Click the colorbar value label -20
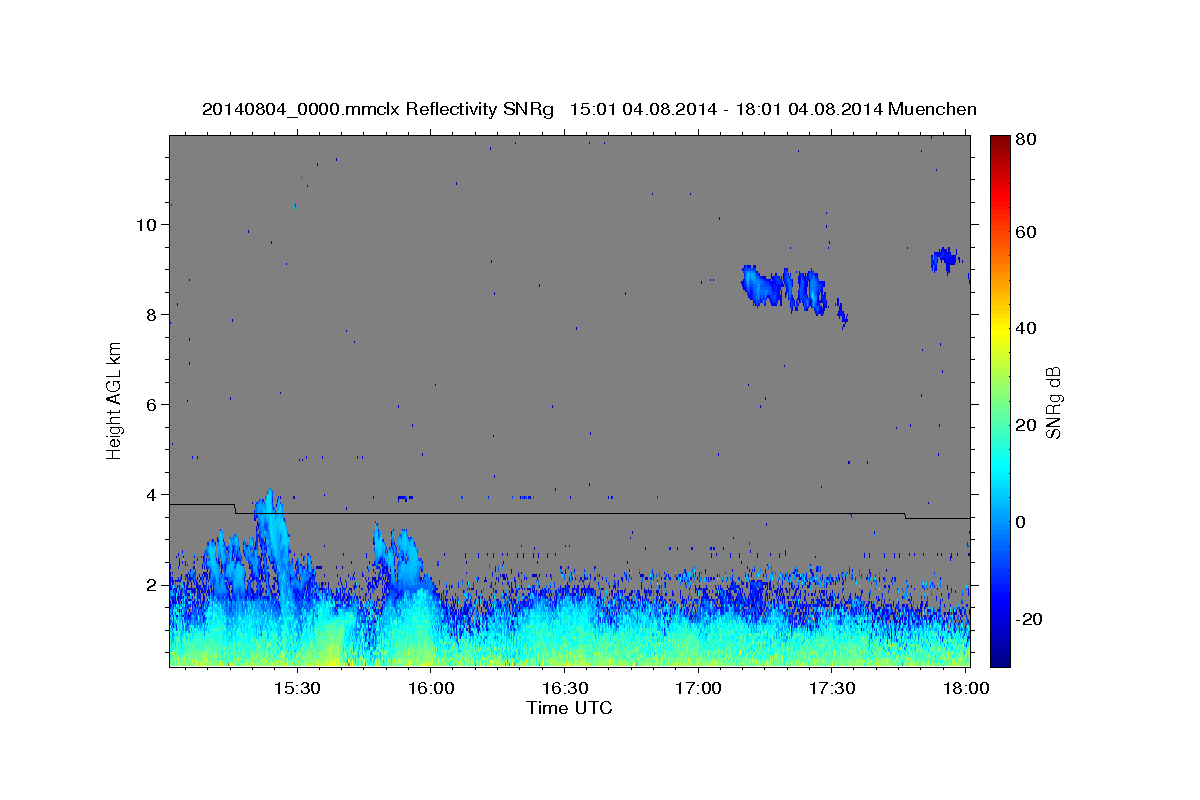 [x=1029, y=619]
